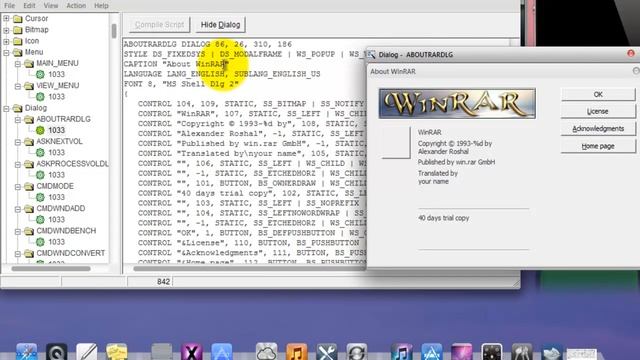The height and width of the screenshot is (360, 640).
Task: Select the CMDMODE folder icon
Action: pos(29,187)
